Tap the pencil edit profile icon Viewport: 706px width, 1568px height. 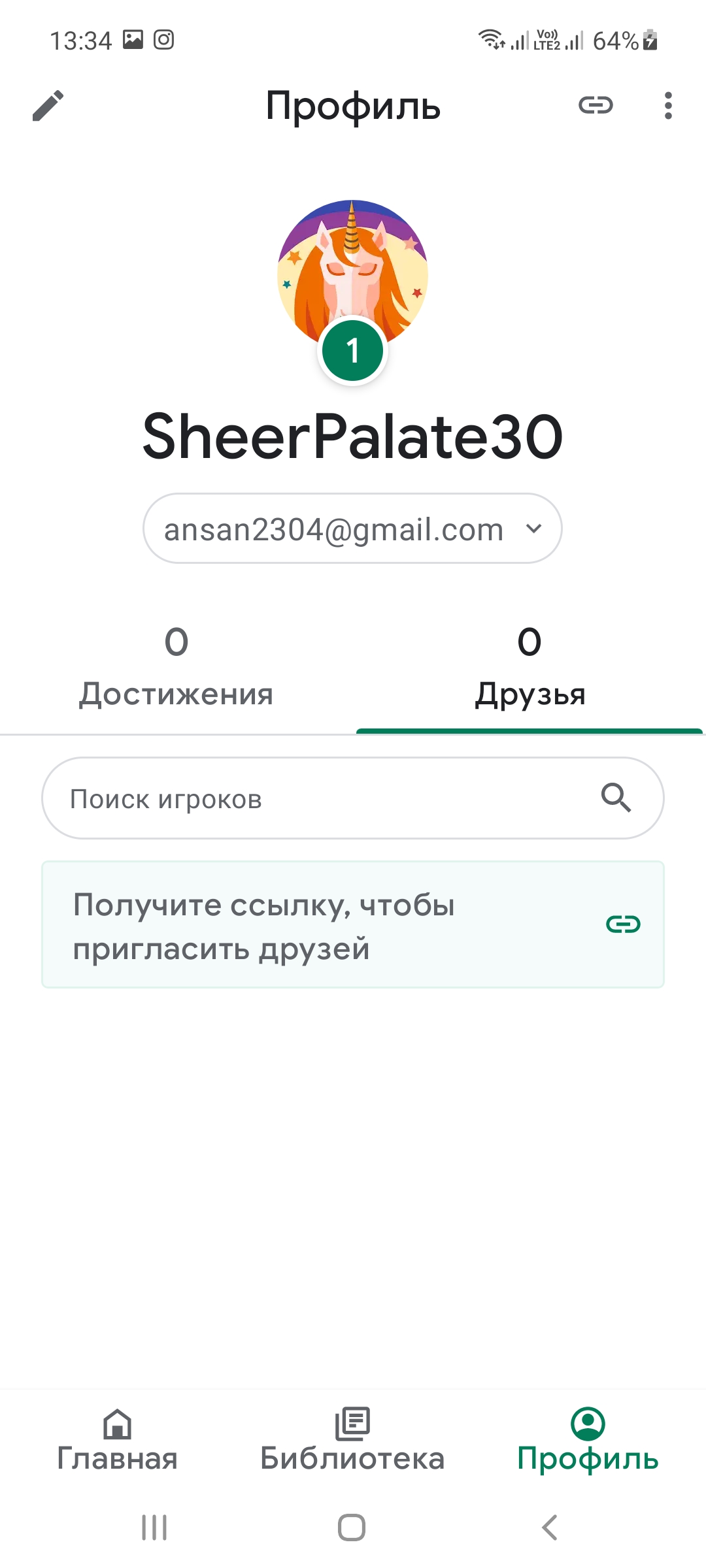(48, 106)
